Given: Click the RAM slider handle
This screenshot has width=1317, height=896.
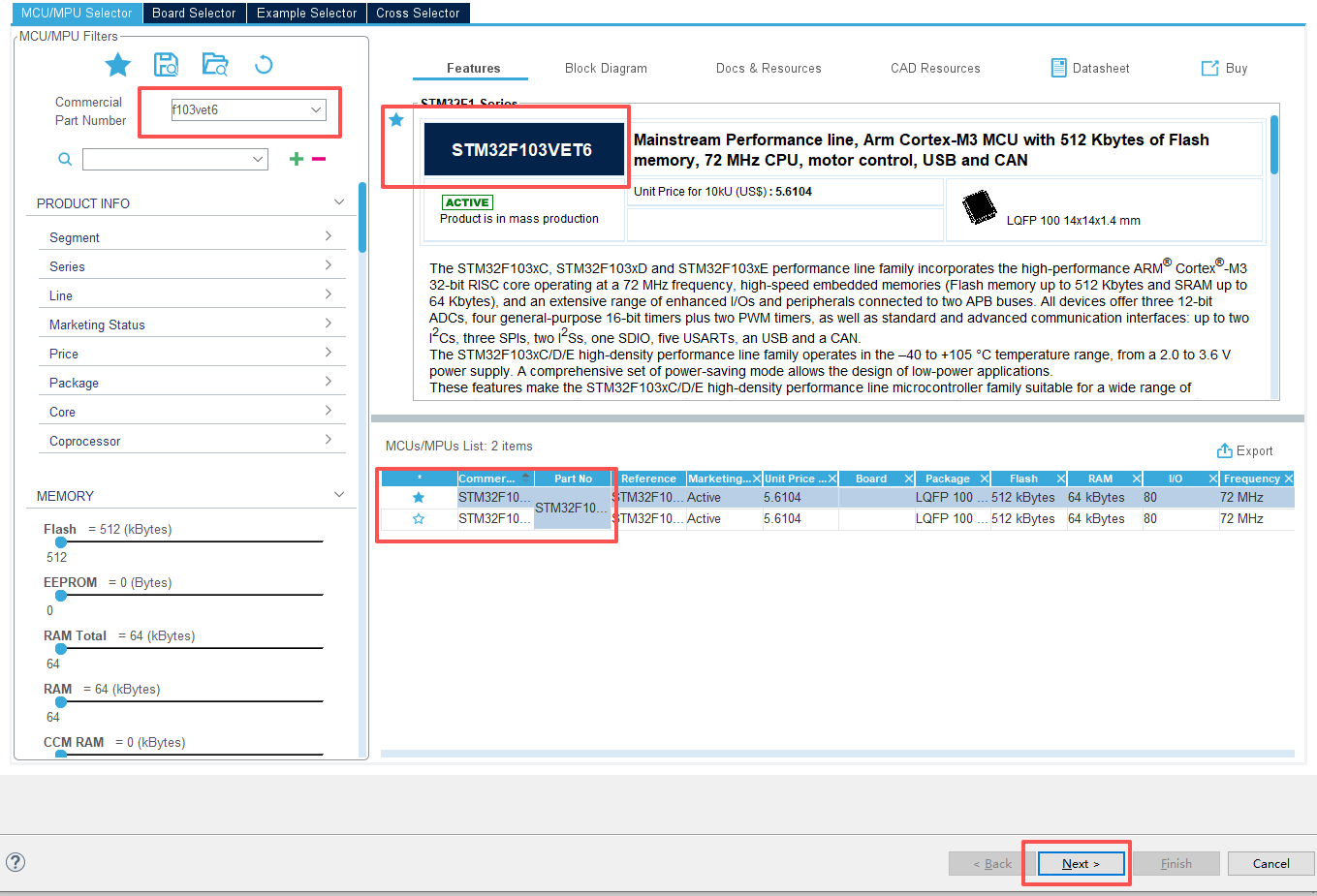Looking at the screenshot, I should tap(61, 702).
